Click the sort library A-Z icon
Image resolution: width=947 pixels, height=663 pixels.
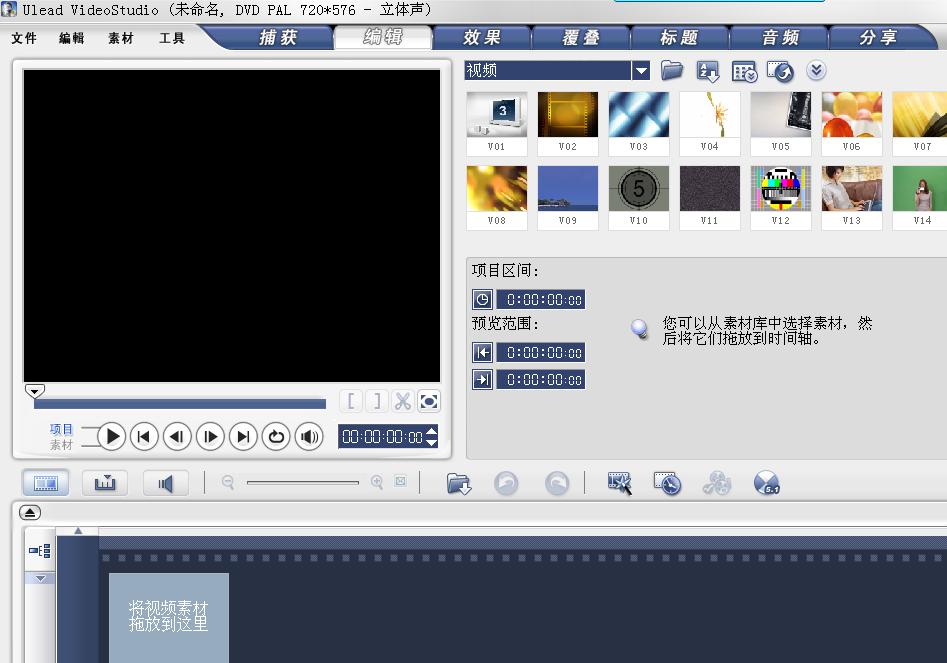click(x=708, y=70)
